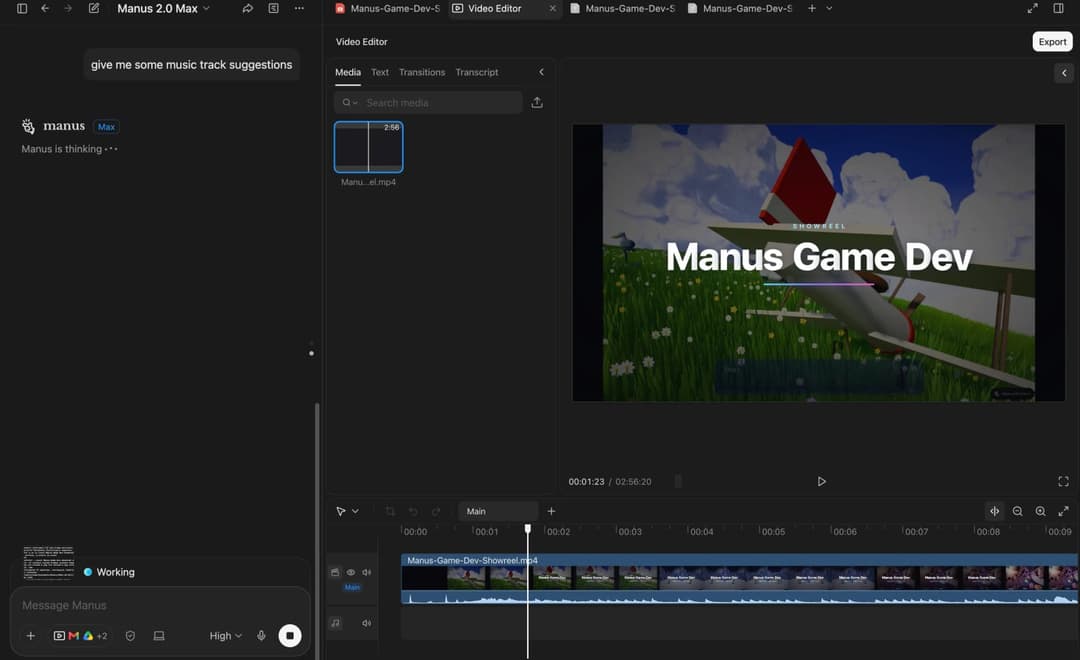This screenshot has height=660, width=1080.
Task: Close the Video Editor tab
Action: (x=552, y=8)
